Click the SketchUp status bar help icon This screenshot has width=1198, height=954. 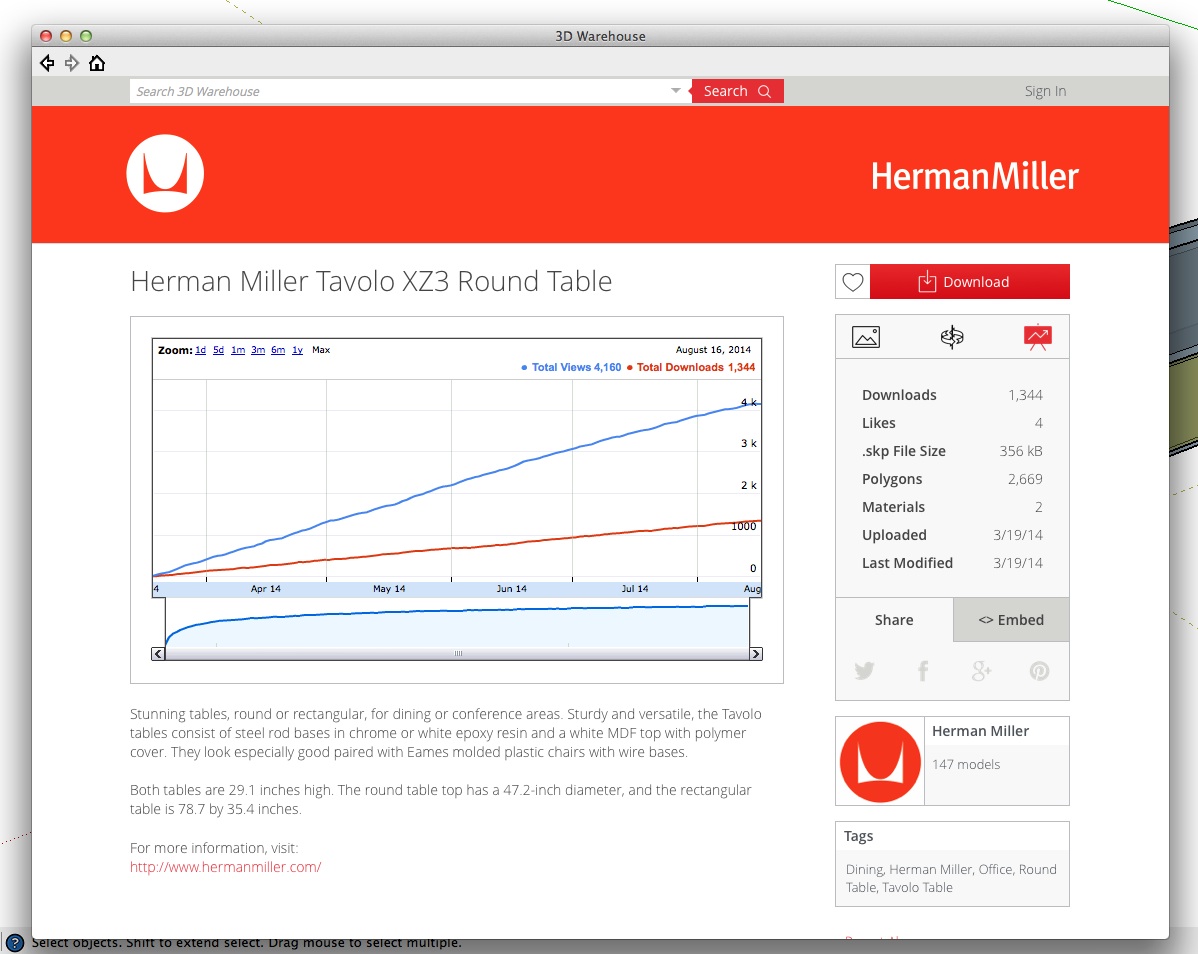[x=15, y=943]
